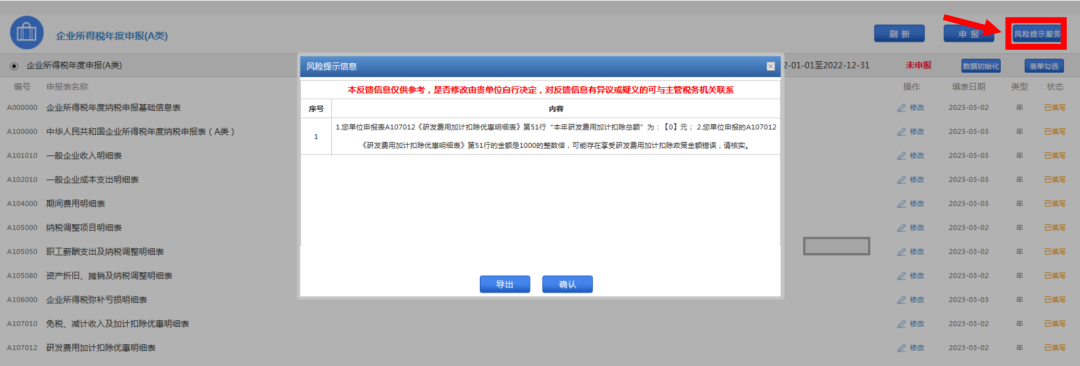This screenshot has height=366, width=1080.
Task: Close the 风险提示信息 dialog with X
Action: [771, 66]
